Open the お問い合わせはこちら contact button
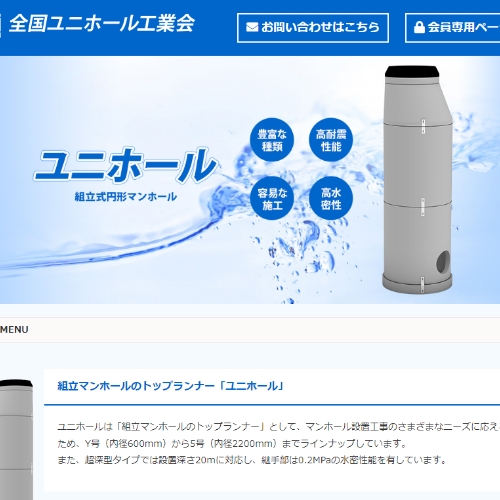 313,28
